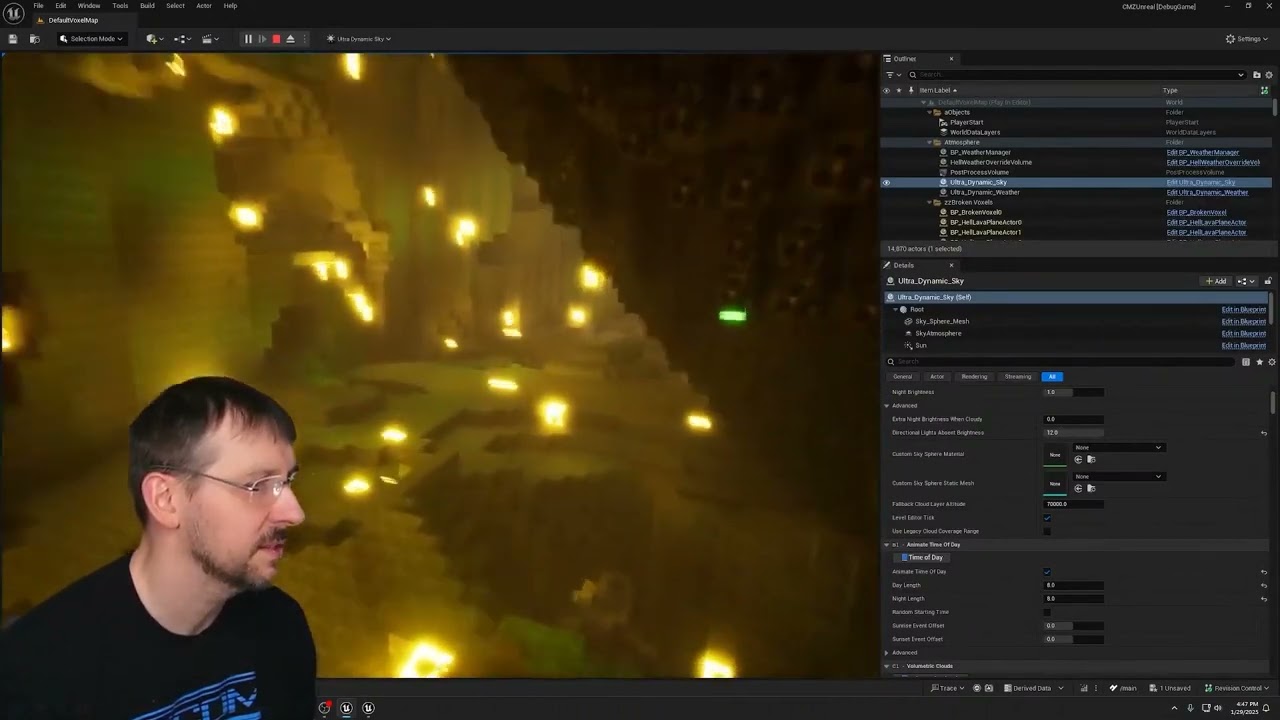Viewport: 1280px width, 720px height.
Task: Click the Outliner settings gear icon
Action: coord(1269,75)
